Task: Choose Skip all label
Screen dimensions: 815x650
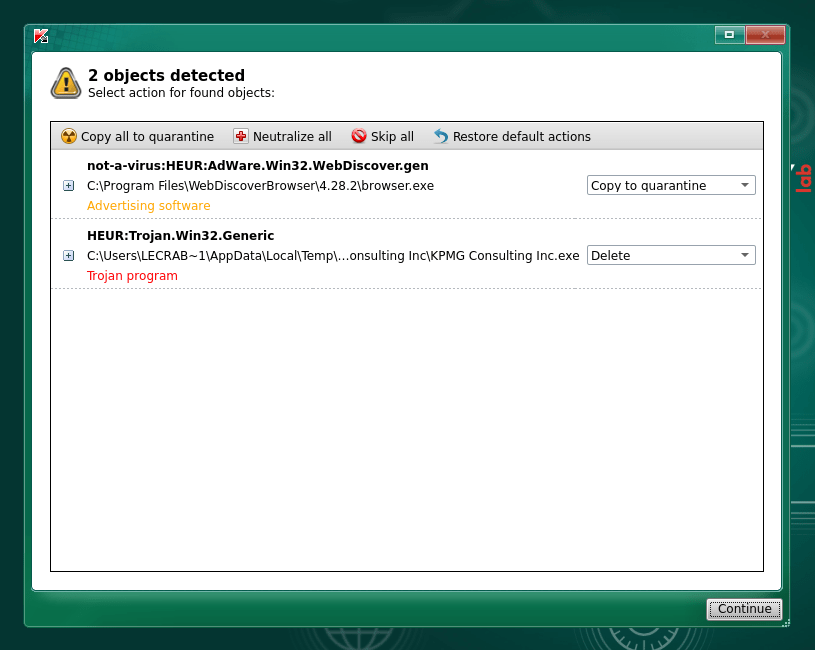Action: pyautogui.click(x=392, y=137)
